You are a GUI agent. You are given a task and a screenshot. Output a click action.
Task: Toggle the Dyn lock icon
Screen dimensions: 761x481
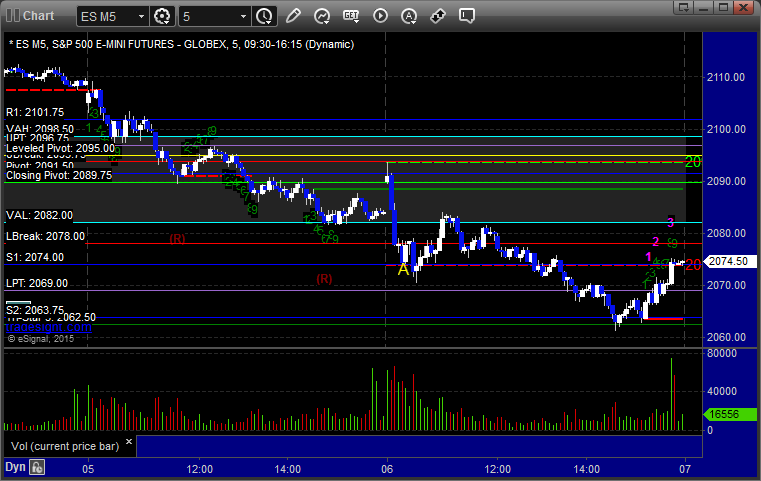tap(37, 467)
